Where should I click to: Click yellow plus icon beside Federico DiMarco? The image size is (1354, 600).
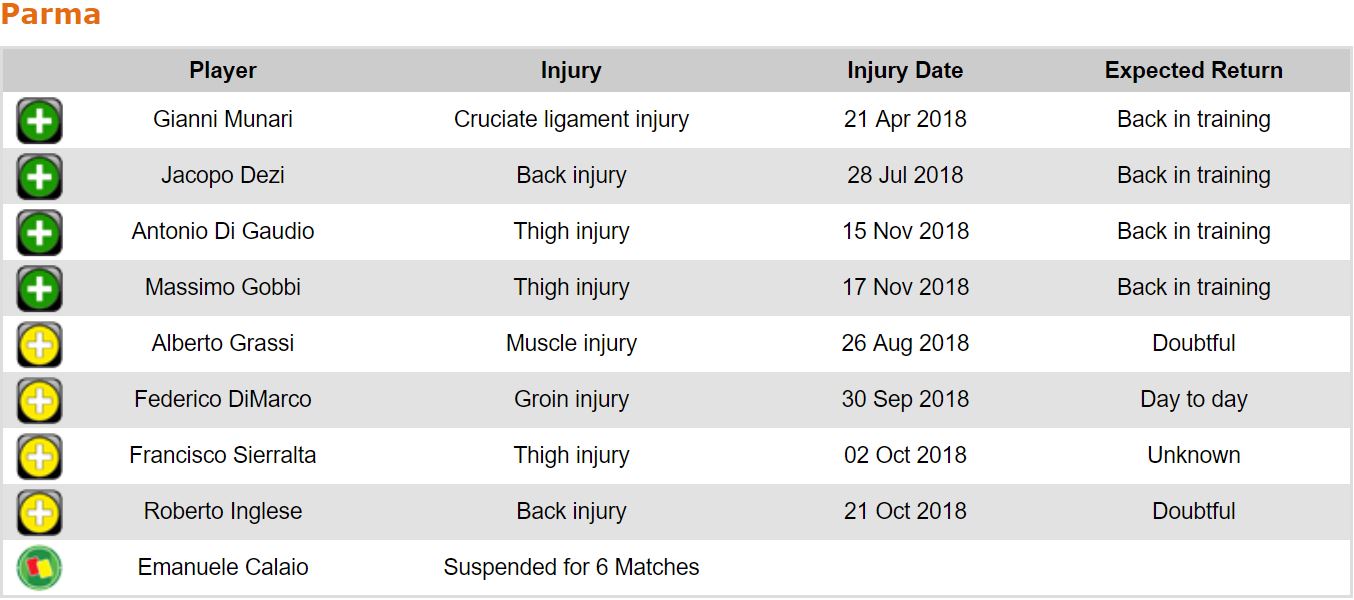pos(39,401)
